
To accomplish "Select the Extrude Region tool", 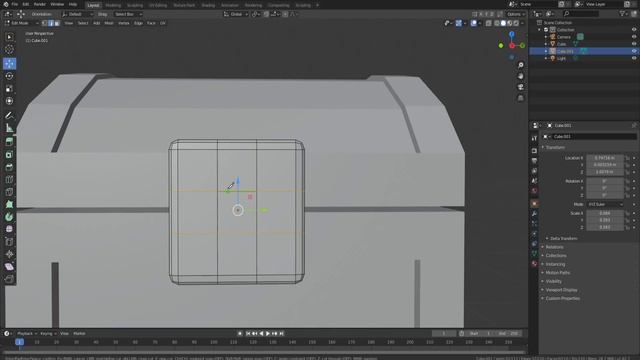I will pos(9,142).
